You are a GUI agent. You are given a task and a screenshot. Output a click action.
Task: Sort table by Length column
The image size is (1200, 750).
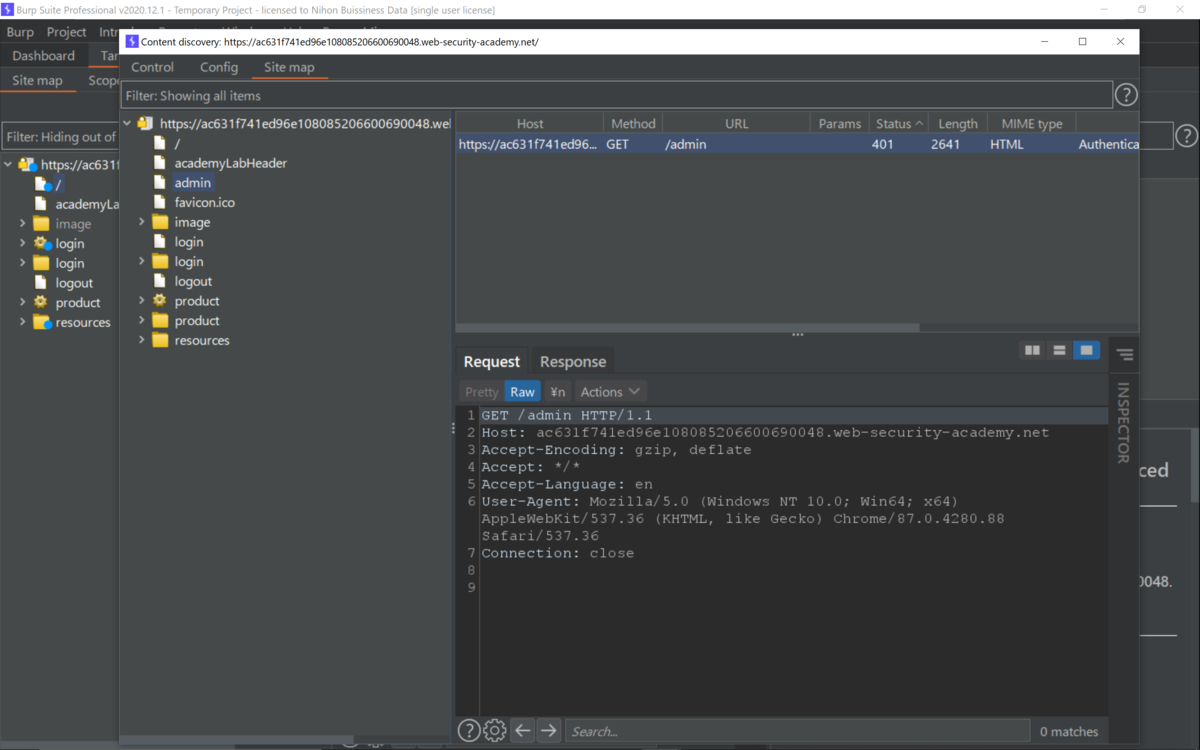point(958,124)
